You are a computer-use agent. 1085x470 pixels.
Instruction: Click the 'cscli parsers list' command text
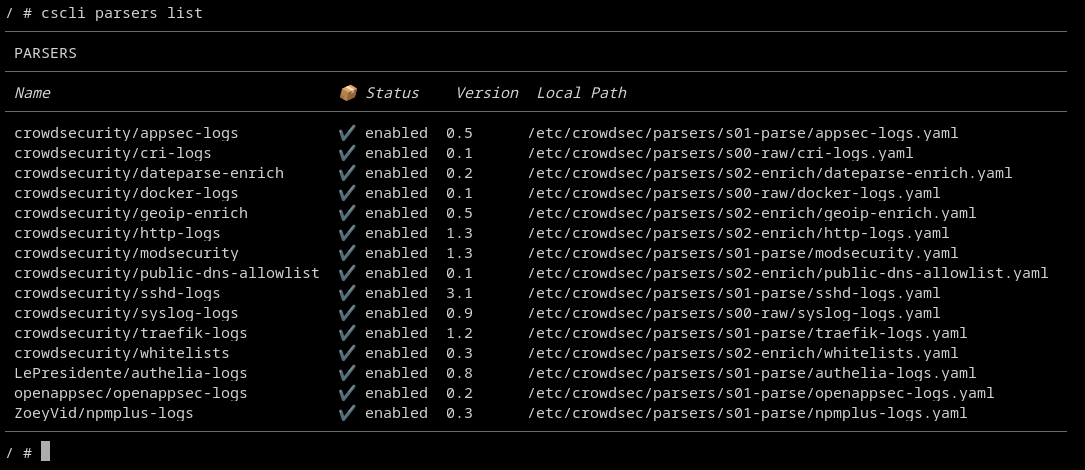point(122,13)
